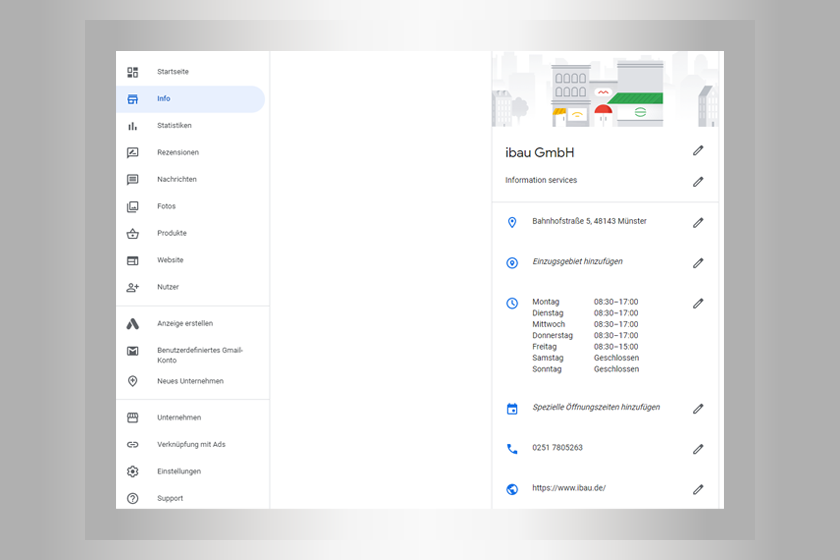Click the address Bahnhofstraße 5, 48143 Münster

pos(589,221)
